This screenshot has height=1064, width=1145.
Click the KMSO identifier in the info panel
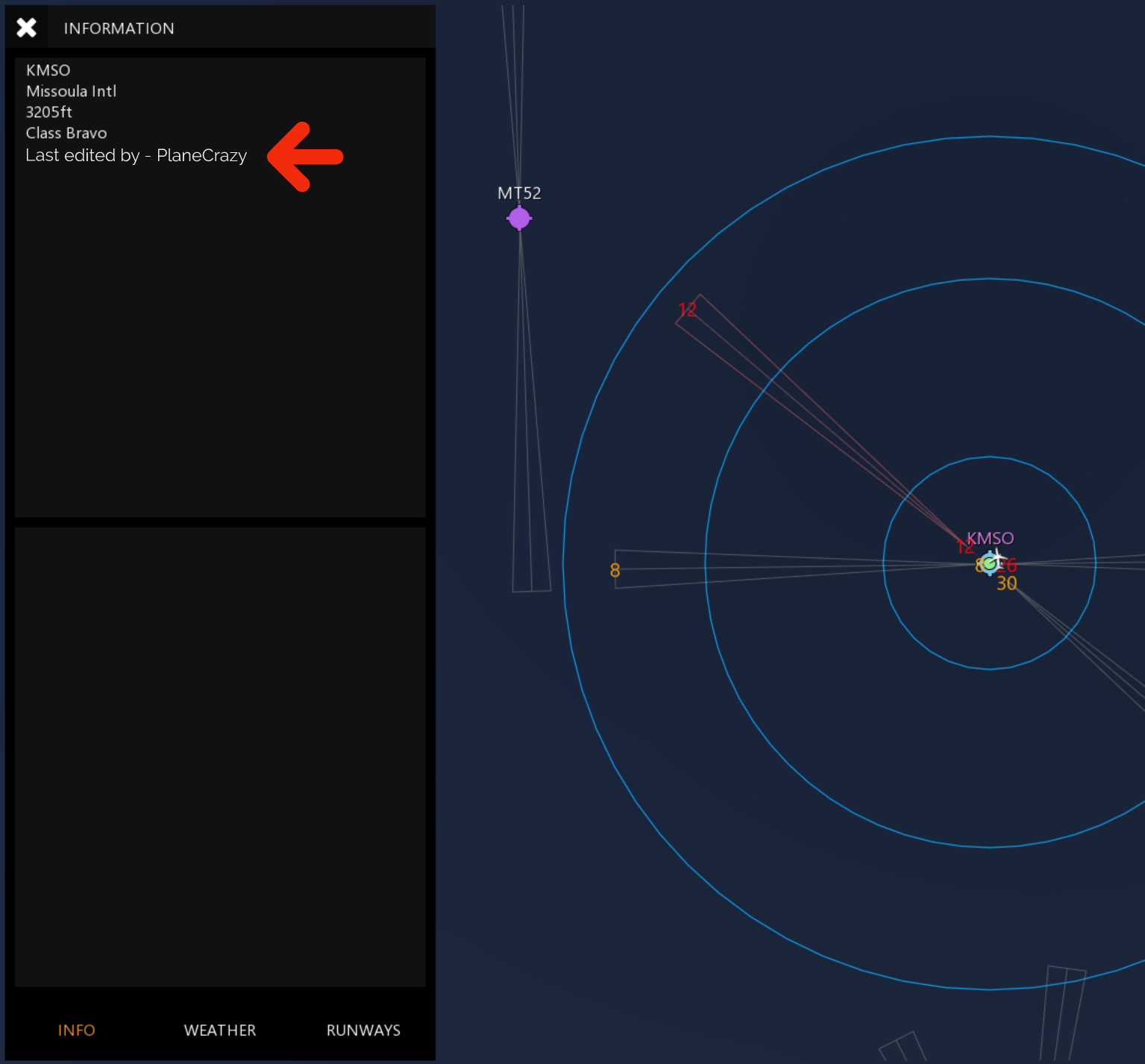48,70
